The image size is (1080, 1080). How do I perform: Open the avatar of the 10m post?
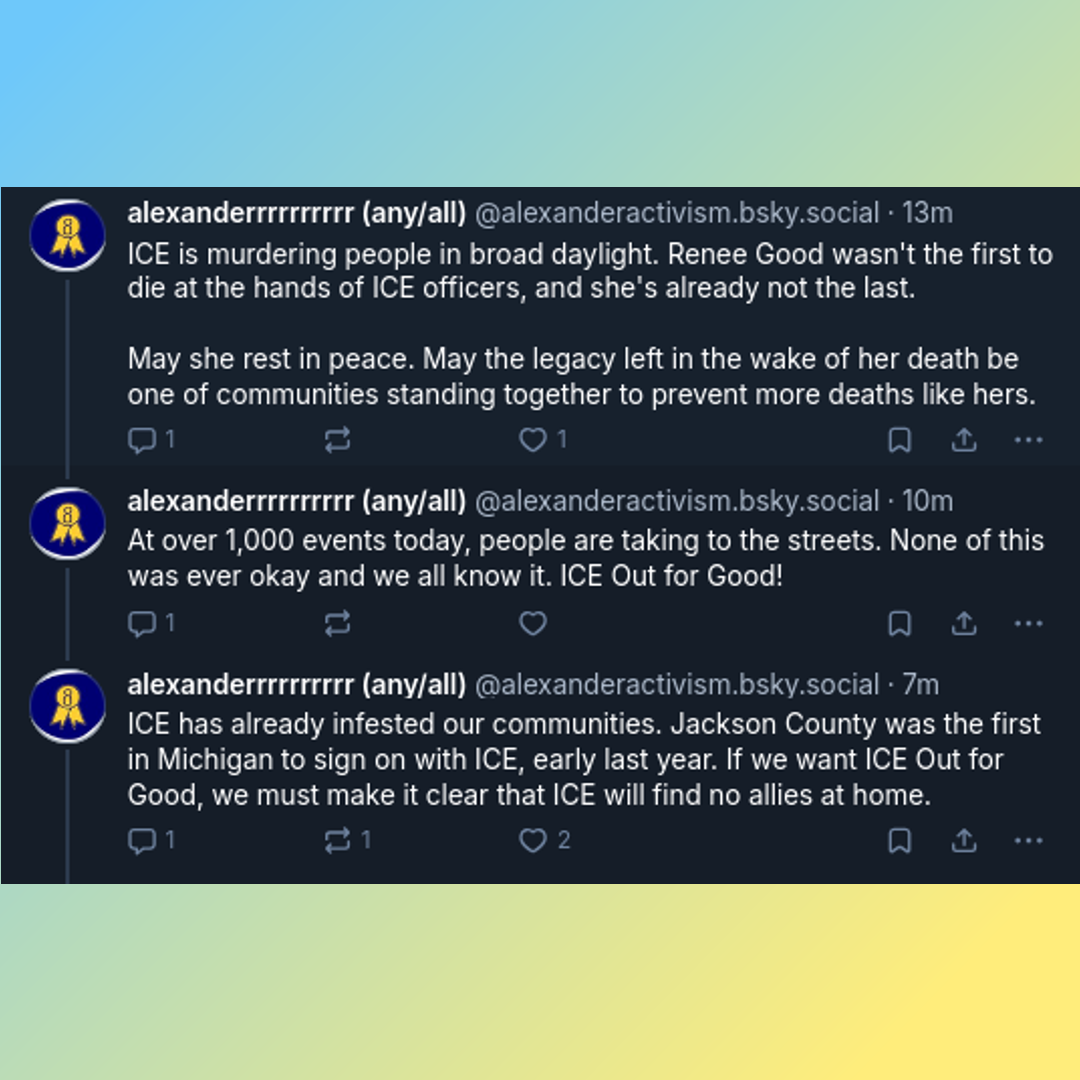(x=67, y=522)
